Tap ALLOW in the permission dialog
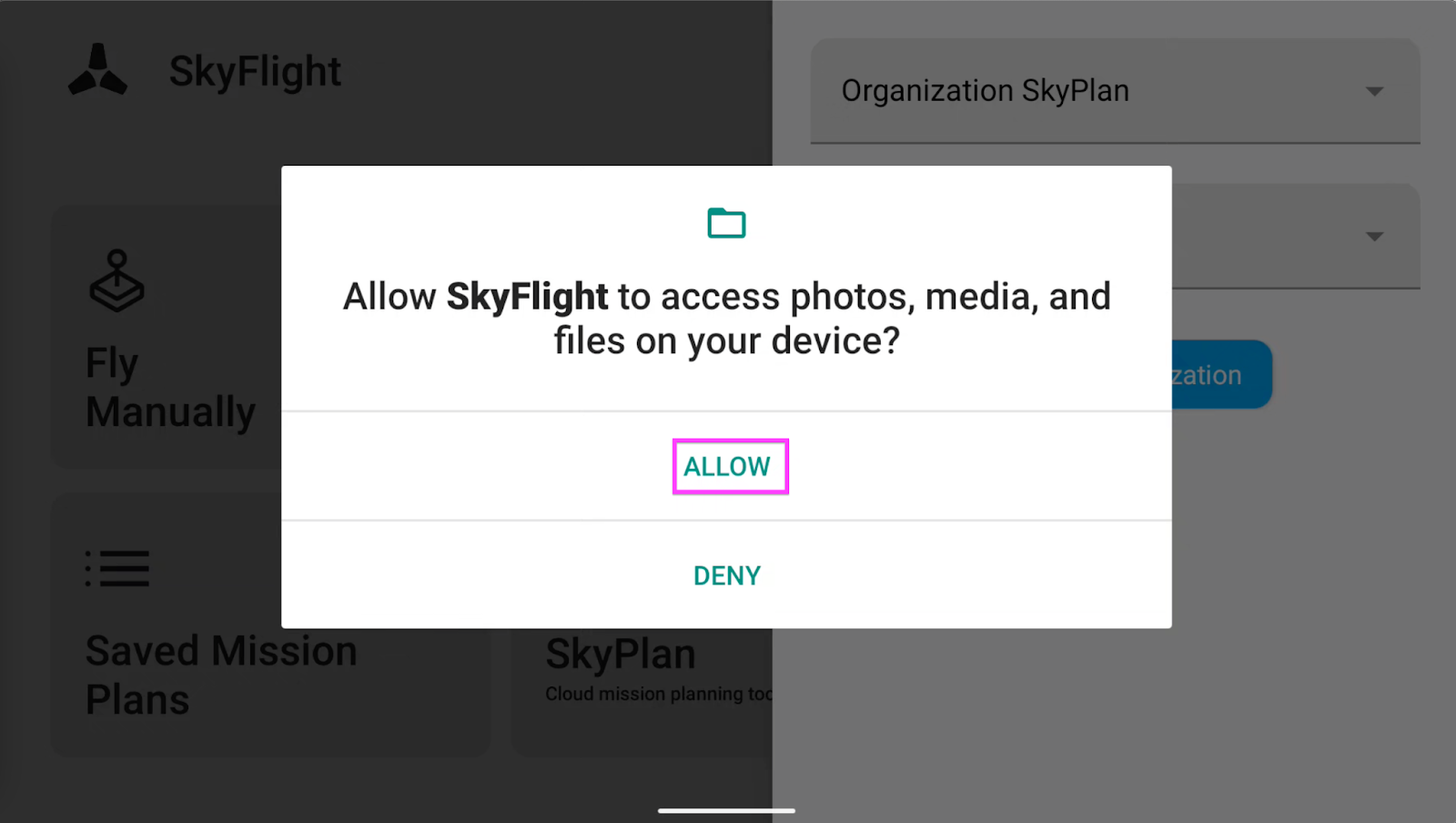 [727, 466]
